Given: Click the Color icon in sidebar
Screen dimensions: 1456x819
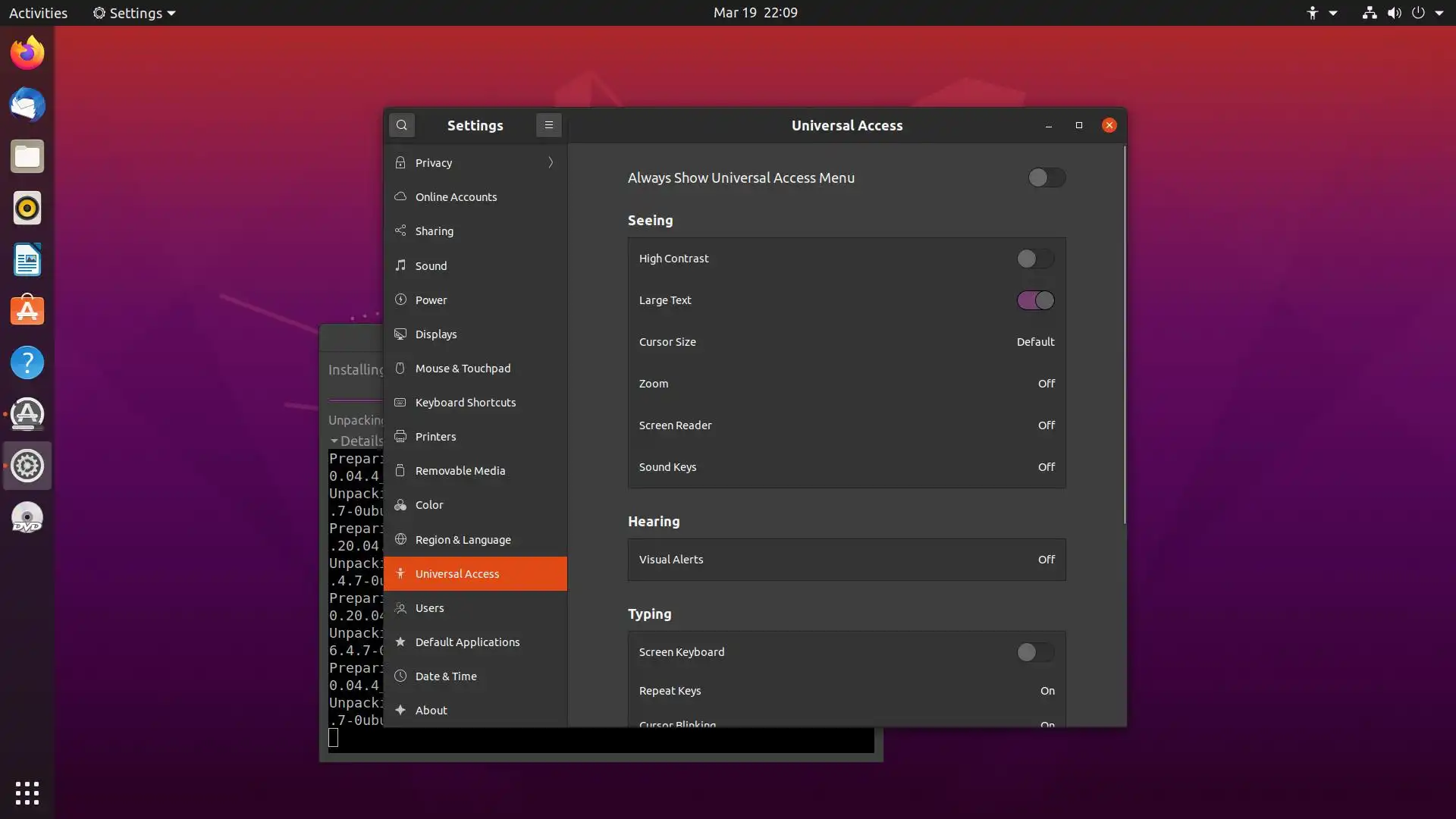Looking at the screenshot, I should pos(400,505).
